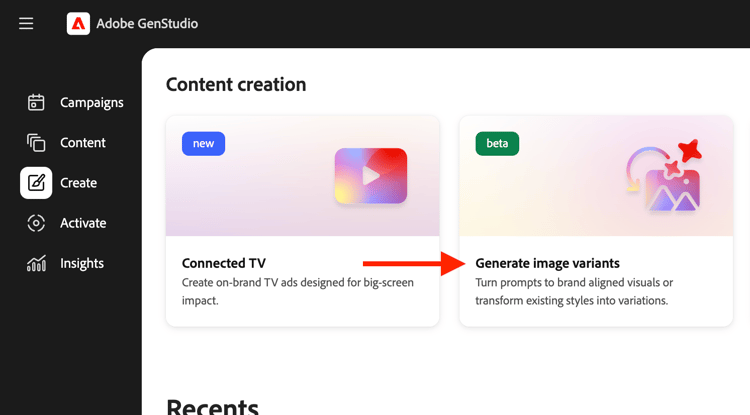Select Create in the sidebar

(78, 183)
